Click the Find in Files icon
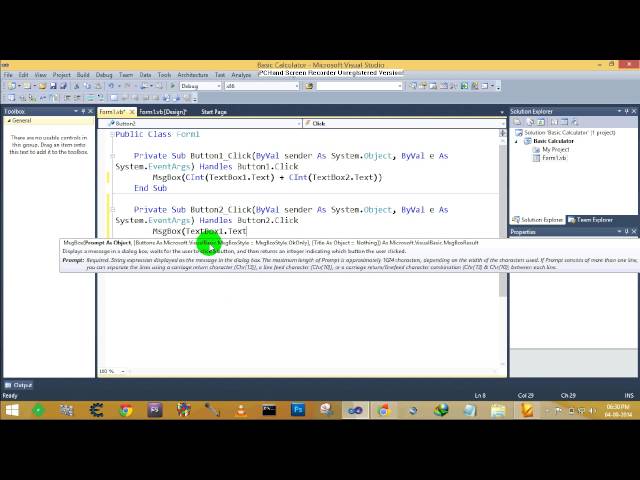 309,86
